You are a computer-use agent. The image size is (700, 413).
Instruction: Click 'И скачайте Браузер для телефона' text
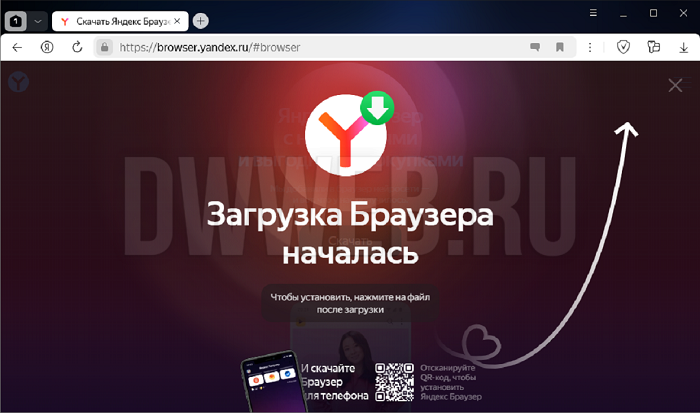click(334, 382)
